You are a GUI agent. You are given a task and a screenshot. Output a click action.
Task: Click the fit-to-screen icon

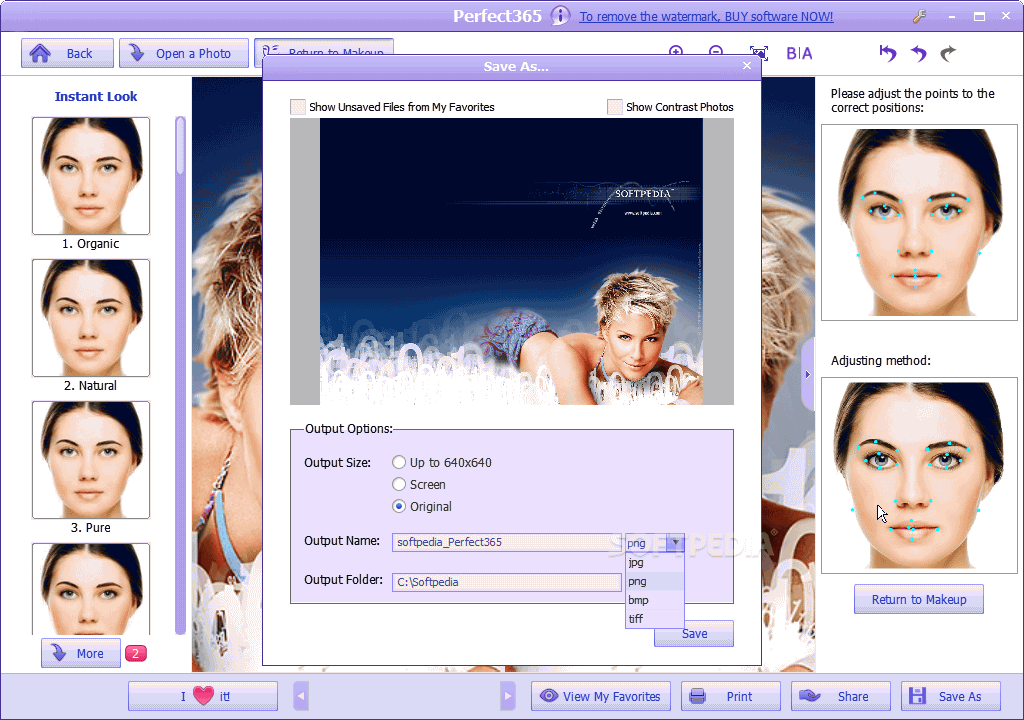(x=758, y=53)
